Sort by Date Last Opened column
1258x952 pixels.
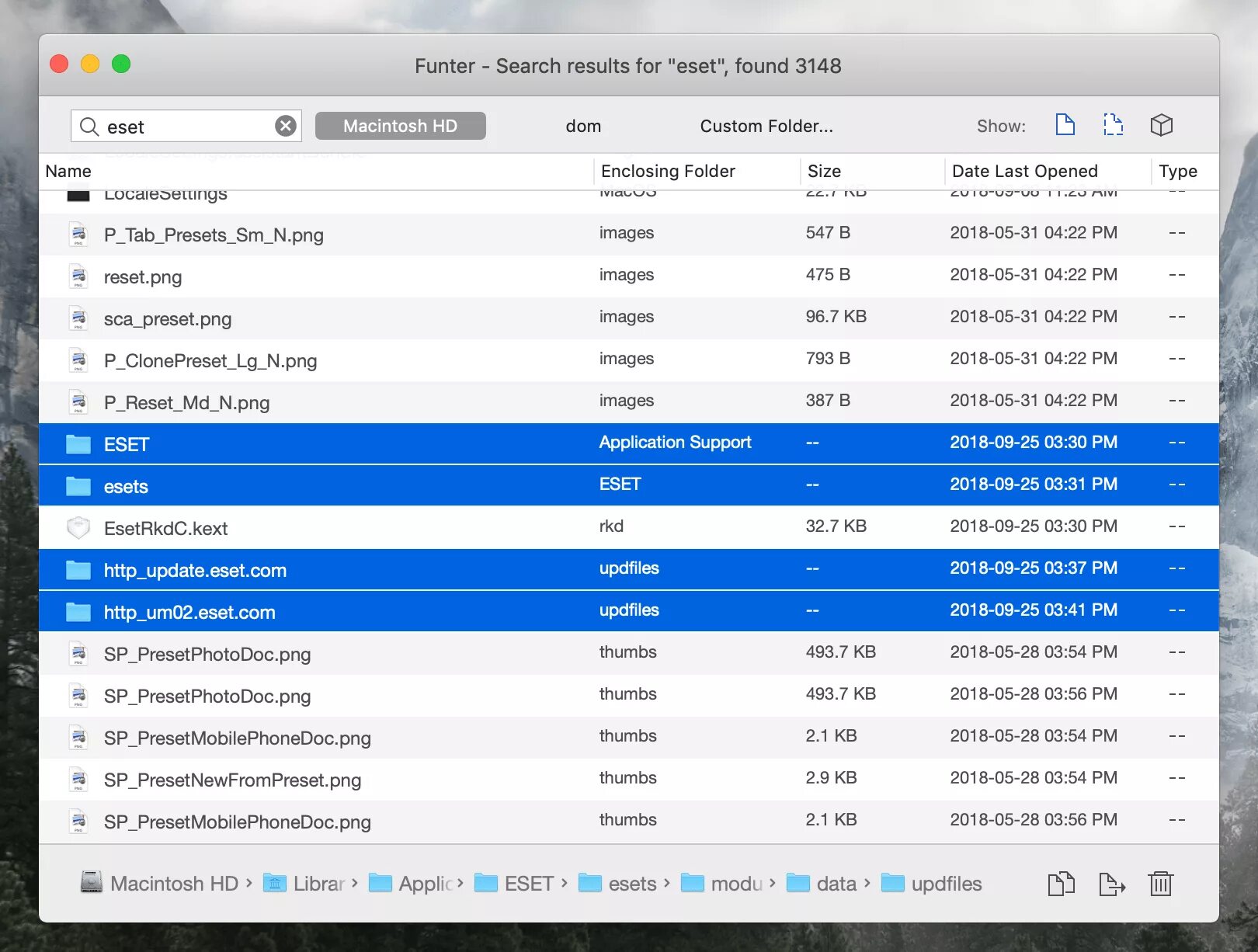pyautogui.click(x=1025, y=171)
